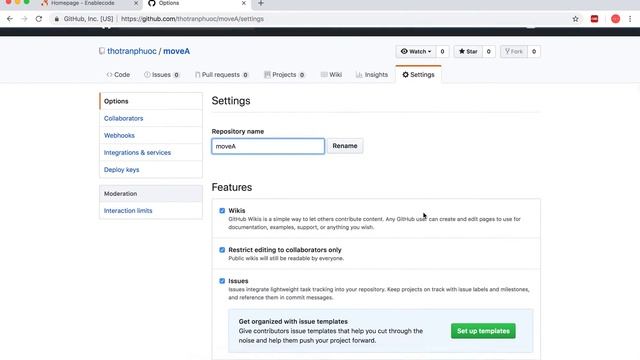Reload the page with the refresh icon
The width and height of the screenshot is (640, 360).
coord(39,19)
